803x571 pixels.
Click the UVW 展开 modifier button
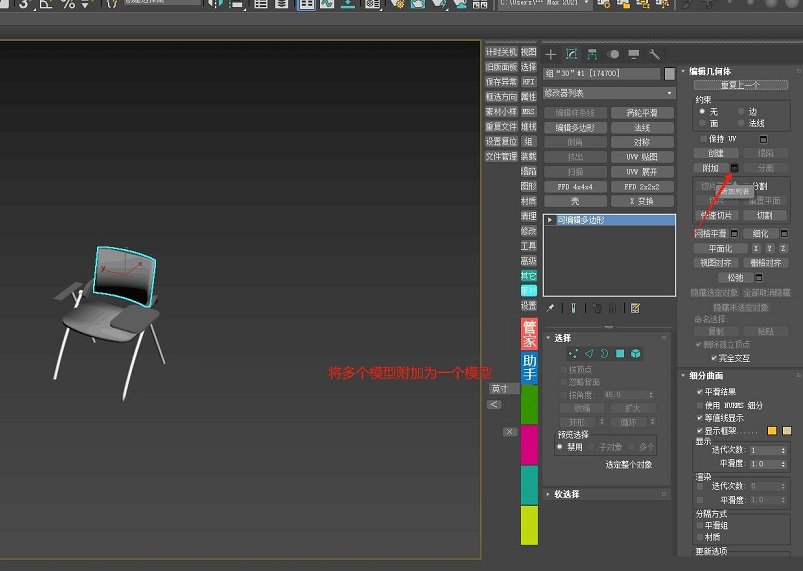pos(642,172)
